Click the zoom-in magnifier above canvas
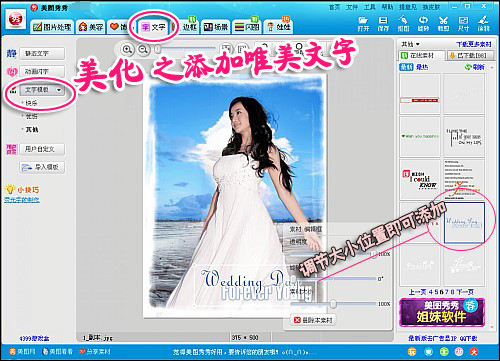Image resolution: width=500 pixels, height=361 pixels. [127, 49]
